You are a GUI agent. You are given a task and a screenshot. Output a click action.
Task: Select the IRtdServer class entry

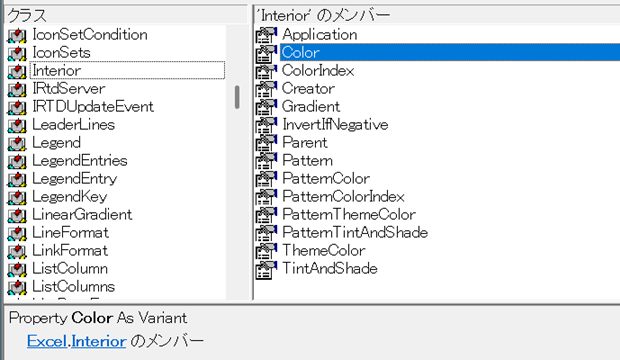[69, 89]
